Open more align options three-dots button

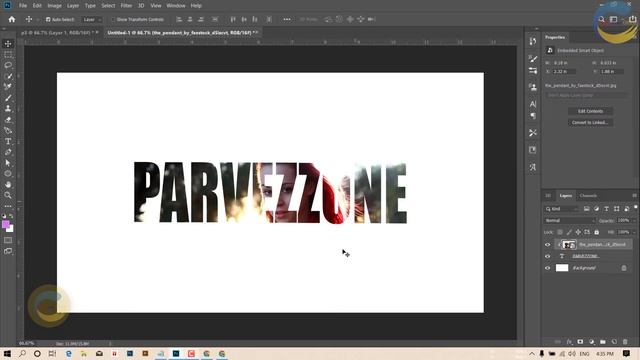[287, 19]
